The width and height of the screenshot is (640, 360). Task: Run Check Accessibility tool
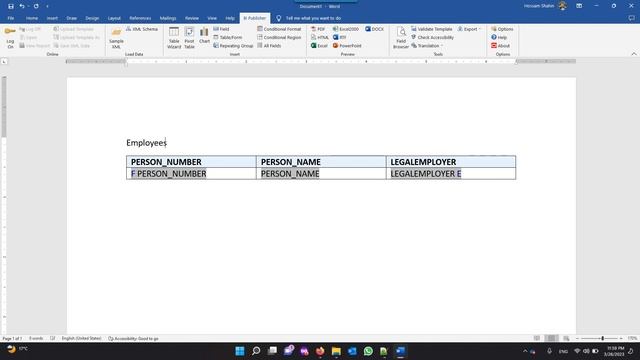click(432, 37)
